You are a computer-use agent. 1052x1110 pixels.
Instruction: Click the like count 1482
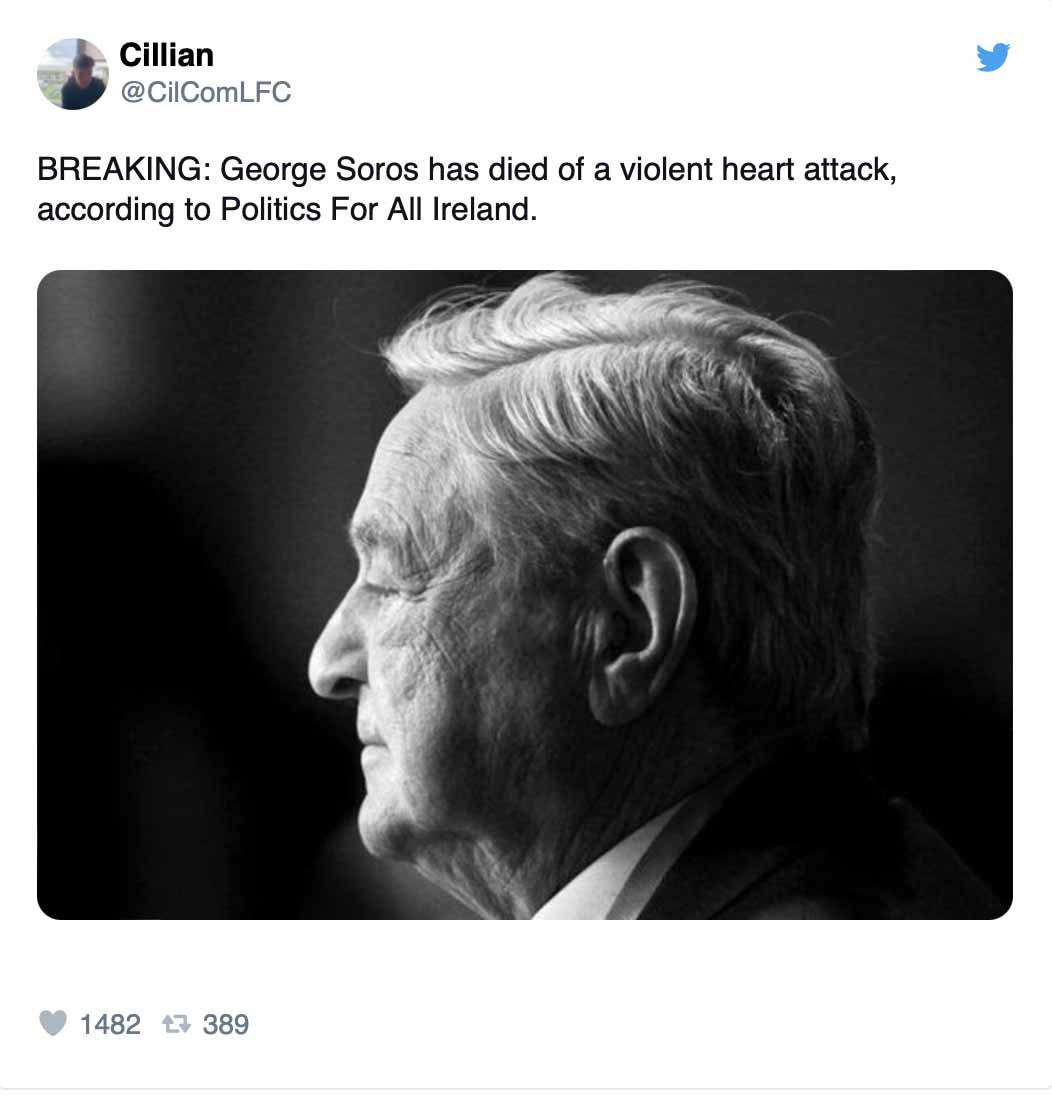point(110,1024)
